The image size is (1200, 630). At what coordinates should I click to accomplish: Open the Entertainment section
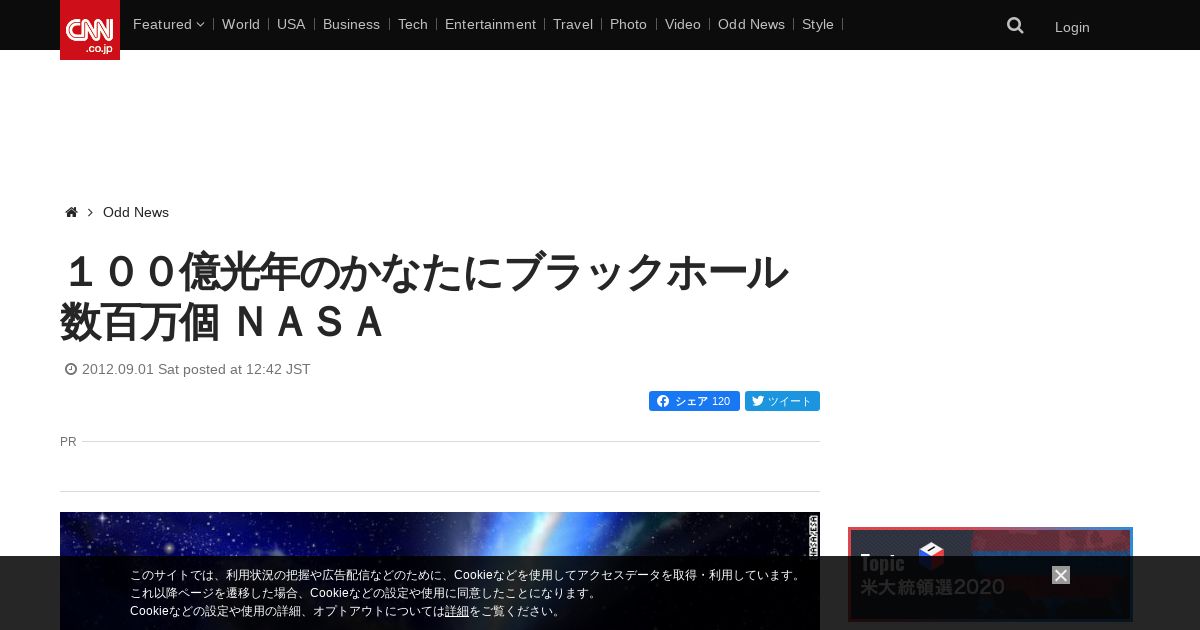tap(490, 24)
